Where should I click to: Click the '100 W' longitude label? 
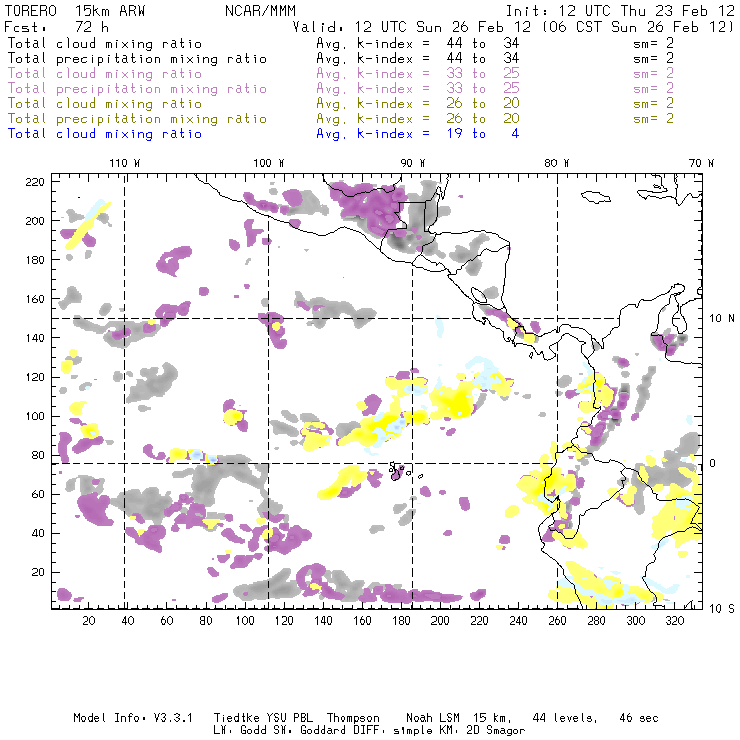(x=269, y=163)
